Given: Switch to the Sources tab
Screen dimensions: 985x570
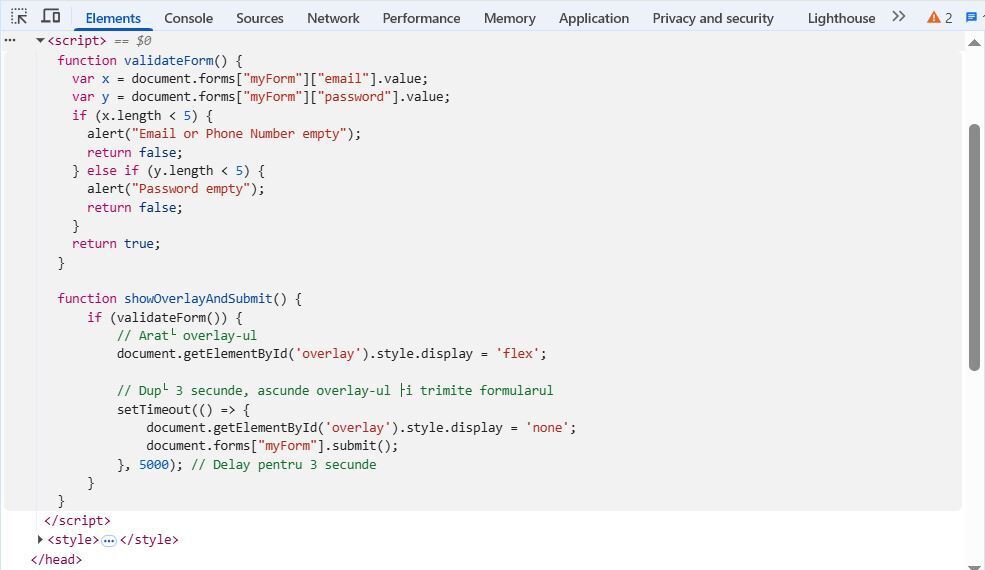Looking at the screenshot, I should 259,18.
